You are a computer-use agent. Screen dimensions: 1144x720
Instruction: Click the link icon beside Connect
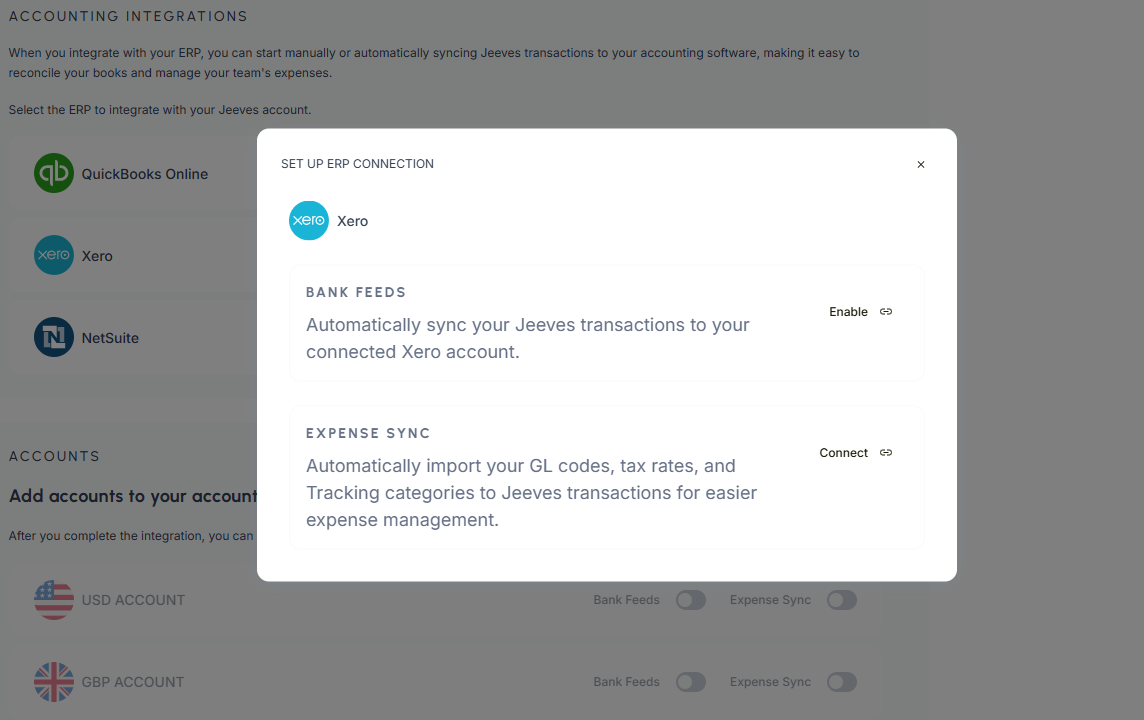pyautogui.click(x=886, y=453)
